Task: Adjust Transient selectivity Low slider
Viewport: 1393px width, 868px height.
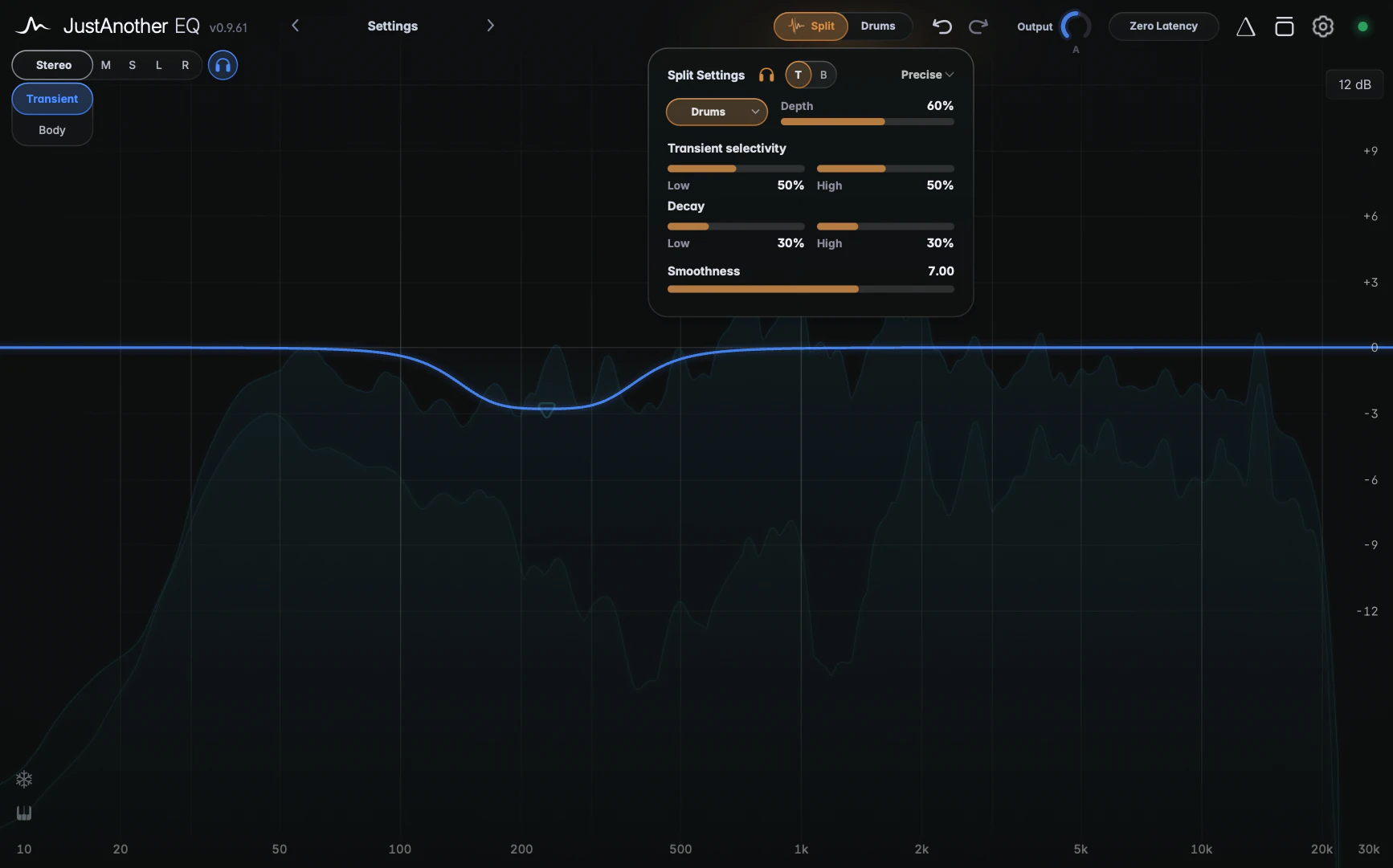Action: 736,169
